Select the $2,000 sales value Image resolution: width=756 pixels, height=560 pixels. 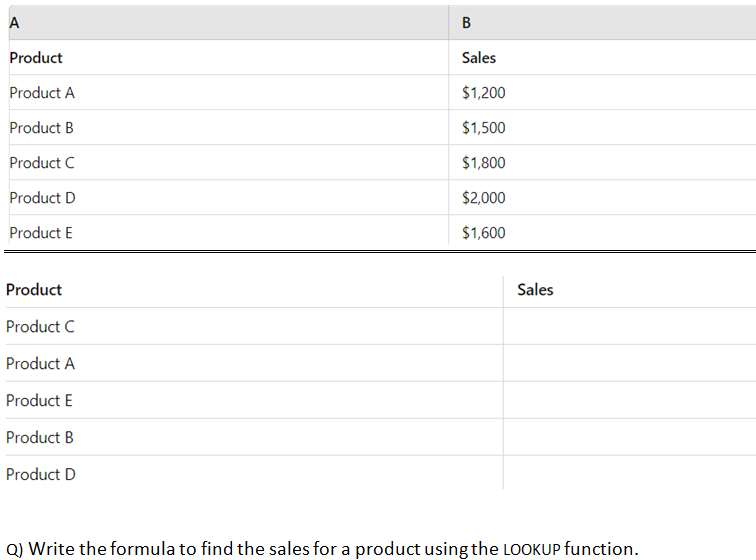click(x=484, y=198)
